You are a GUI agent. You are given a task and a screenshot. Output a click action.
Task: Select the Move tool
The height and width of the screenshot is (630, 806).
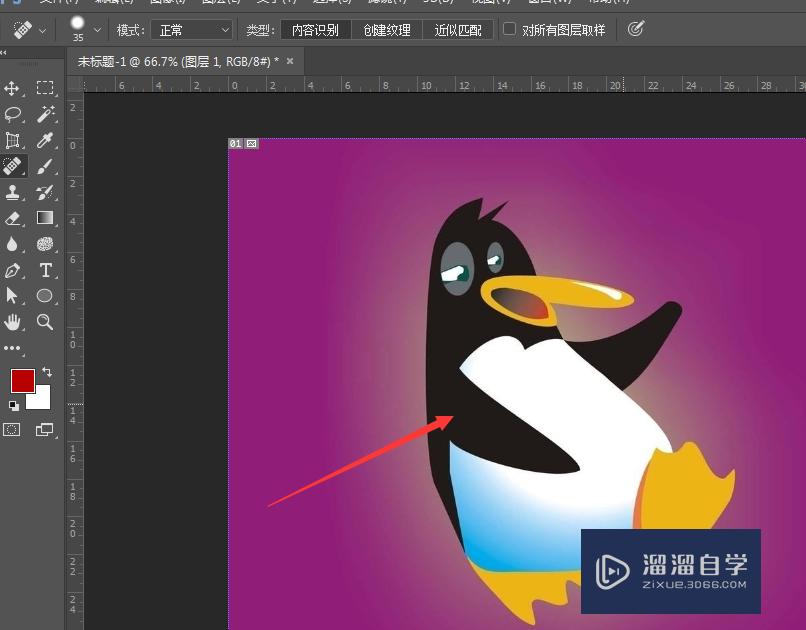point(13,88)
